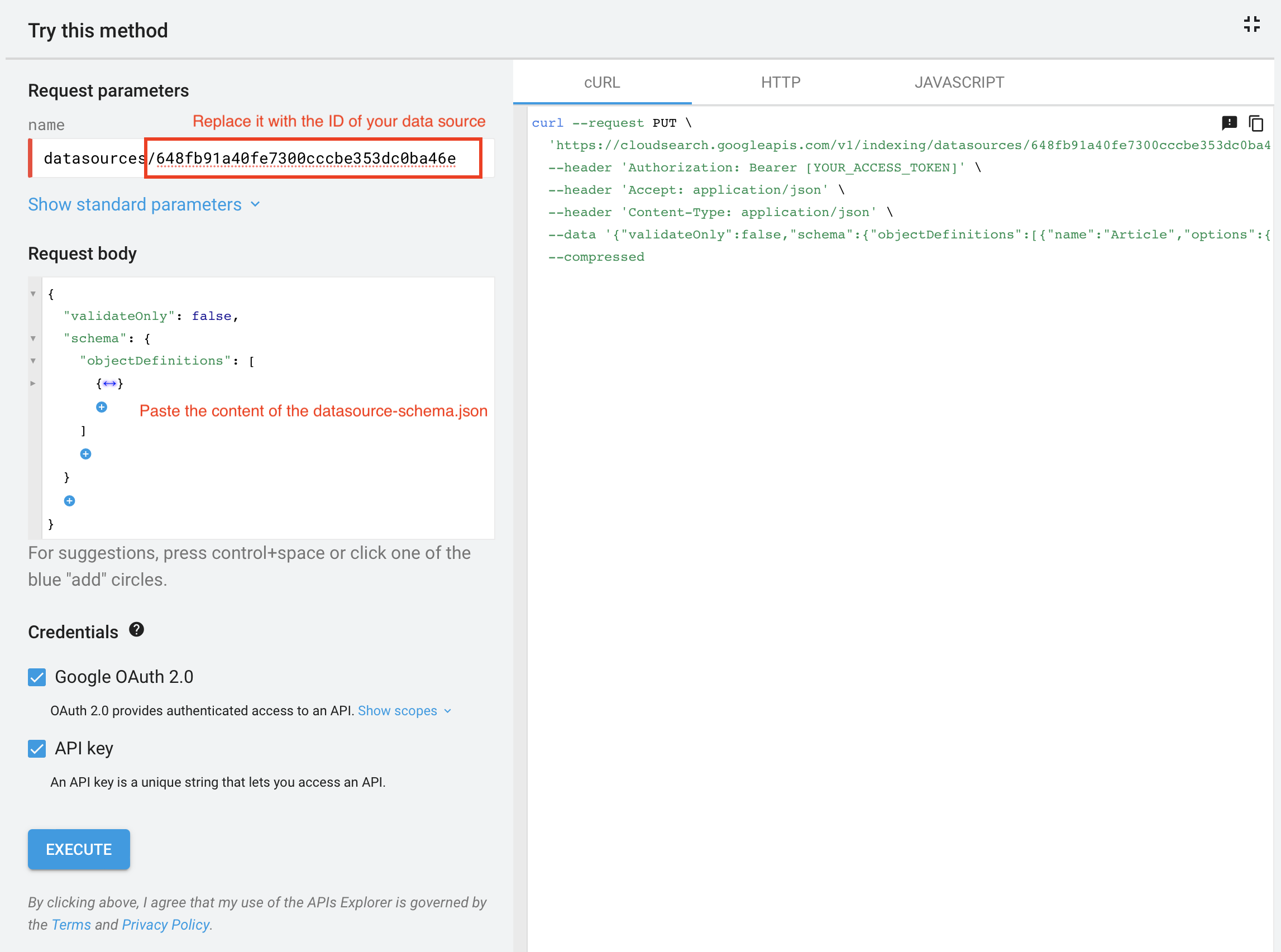Viewport: 1281px width, 952px height.
Task: Click the add circle at the root object level
Action: click(x=69, y=500)
